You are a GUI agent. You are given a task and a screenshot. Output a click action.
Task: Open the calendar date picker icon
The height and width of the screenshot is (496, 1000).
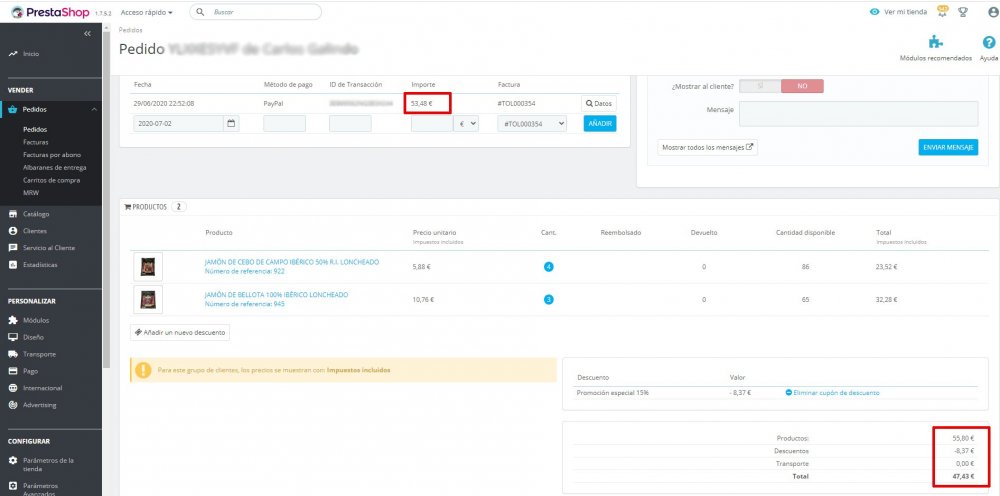click(232, 124)
